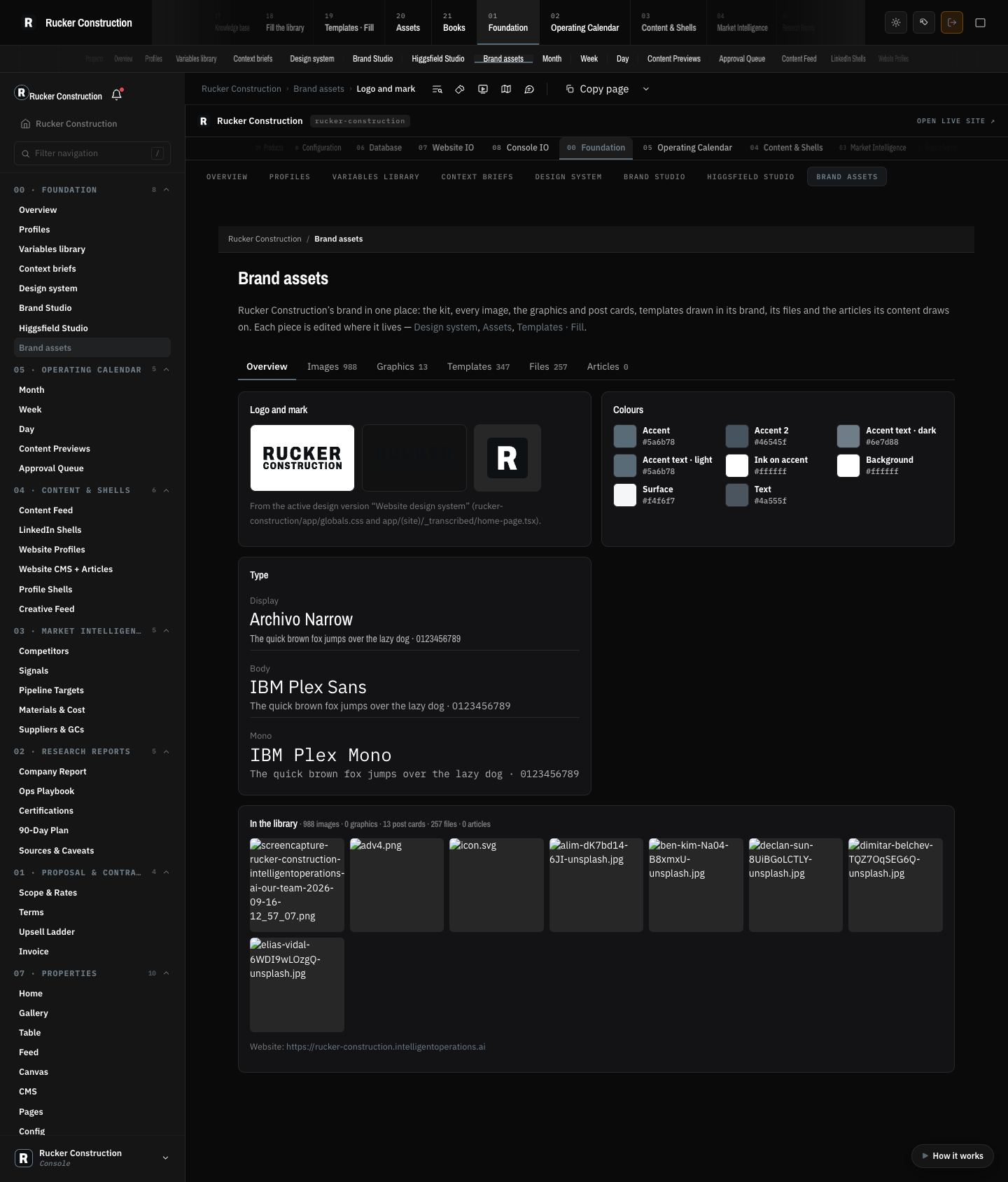Open the notifications bell in the sidebar

(x=117, y=95)
